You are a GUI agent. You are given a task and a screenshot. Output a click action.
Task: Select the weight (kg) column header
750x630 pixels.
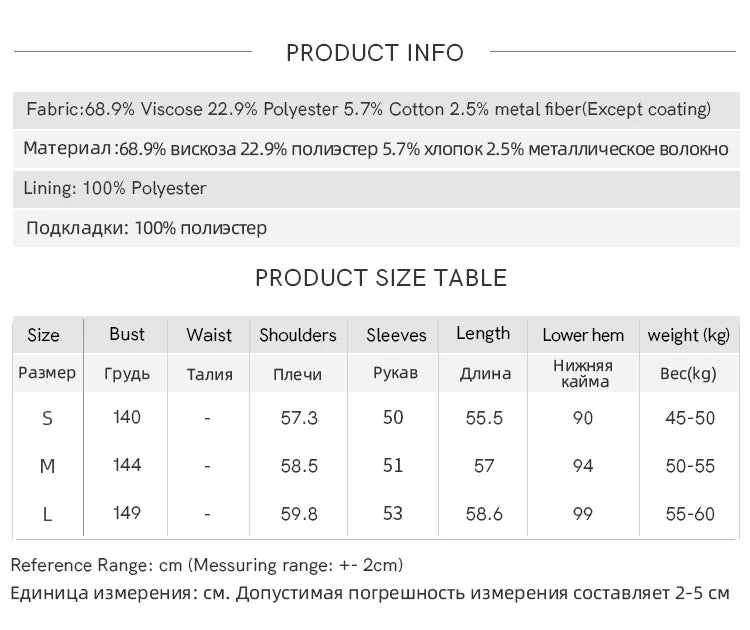[x=689, y=335]
